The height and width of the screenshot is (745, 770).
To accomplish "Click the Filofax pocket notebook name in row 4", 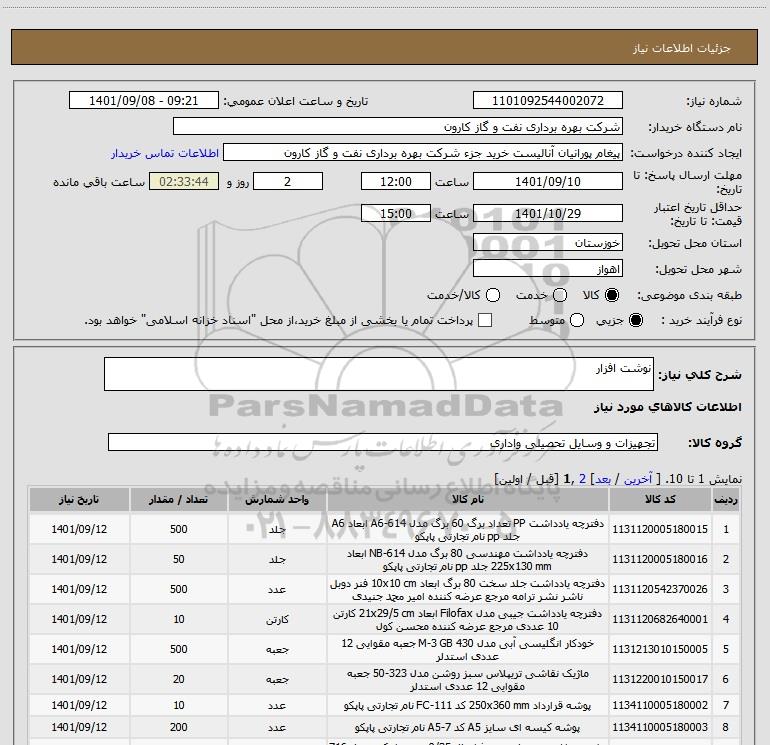I will 468,619.
